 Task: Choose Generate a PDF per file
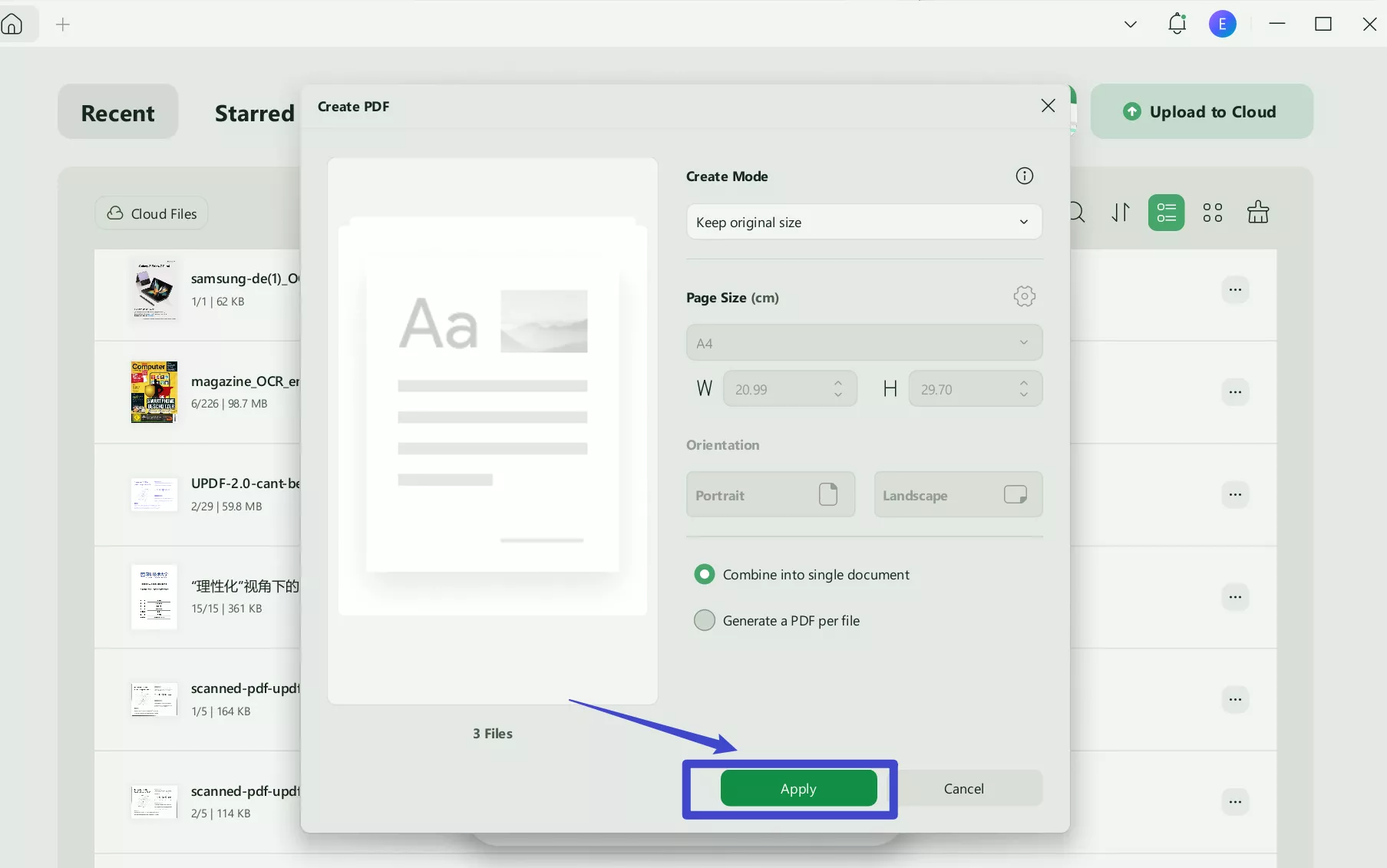[704, 620]
